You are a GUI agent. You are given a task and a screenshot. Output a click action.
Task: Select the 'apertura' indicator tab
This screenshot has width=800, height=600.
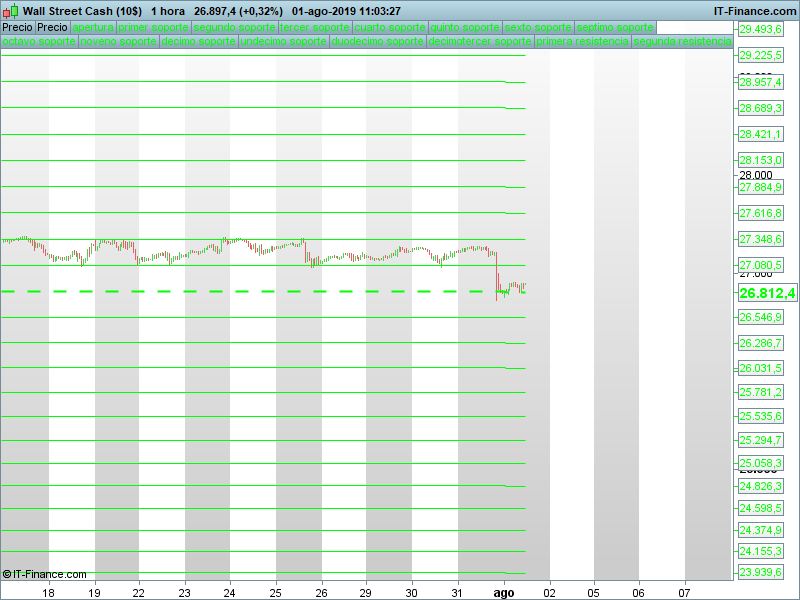tap(93, 28)
